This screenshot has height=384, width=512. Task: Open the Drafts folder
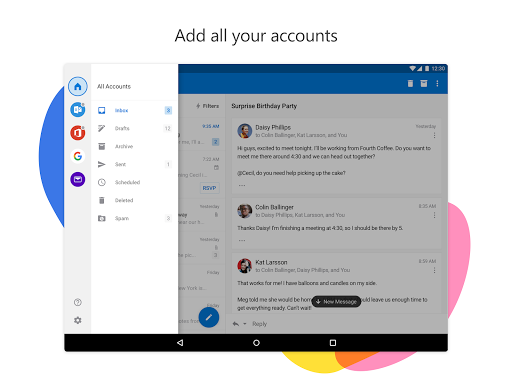(135, 128)
